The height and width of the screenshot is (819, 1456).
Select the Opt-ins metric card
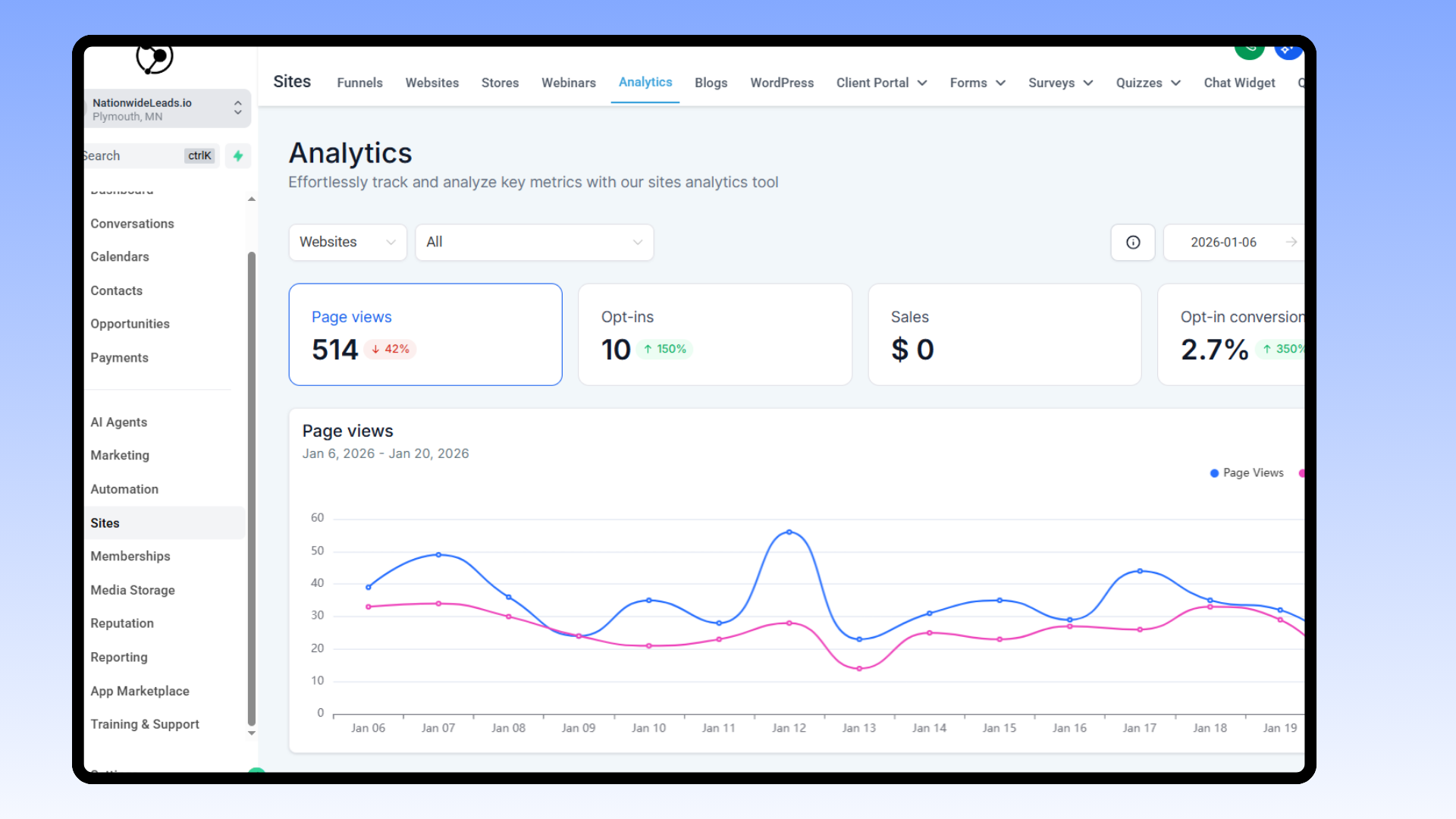714,334
